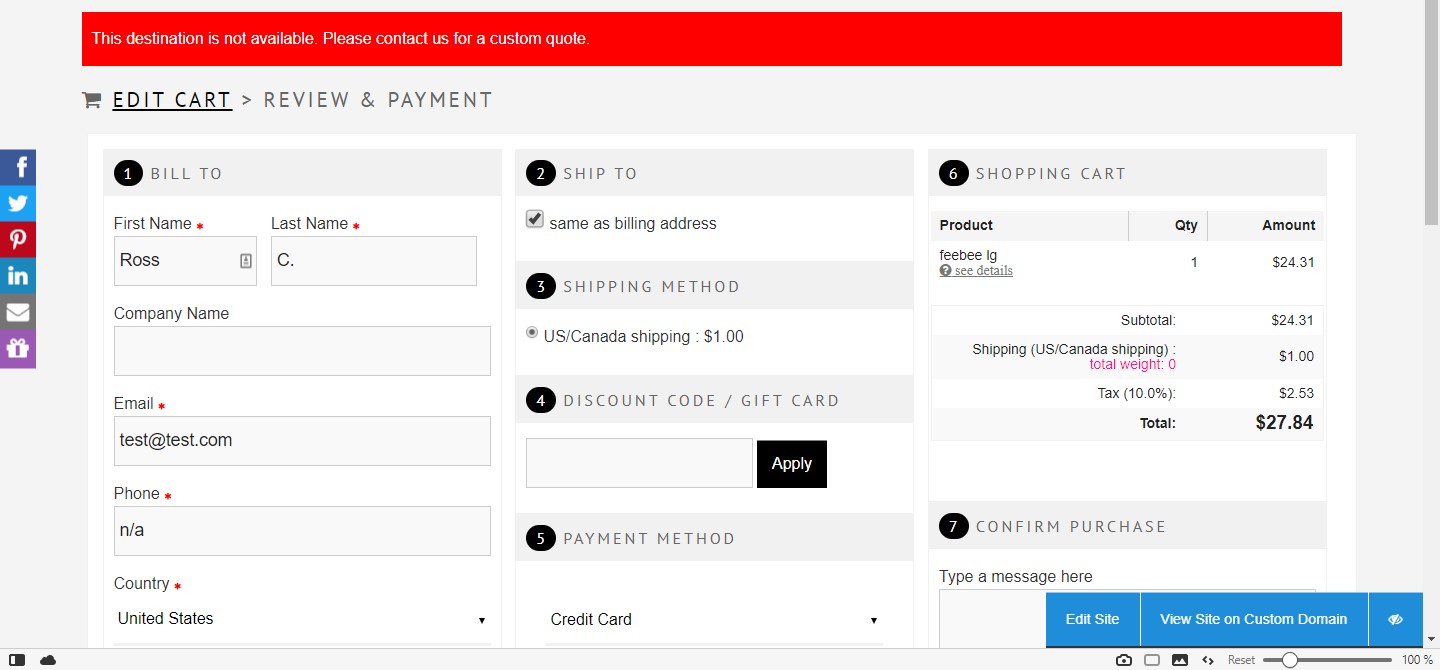Click the purple gift icon in sidebar

18,349
